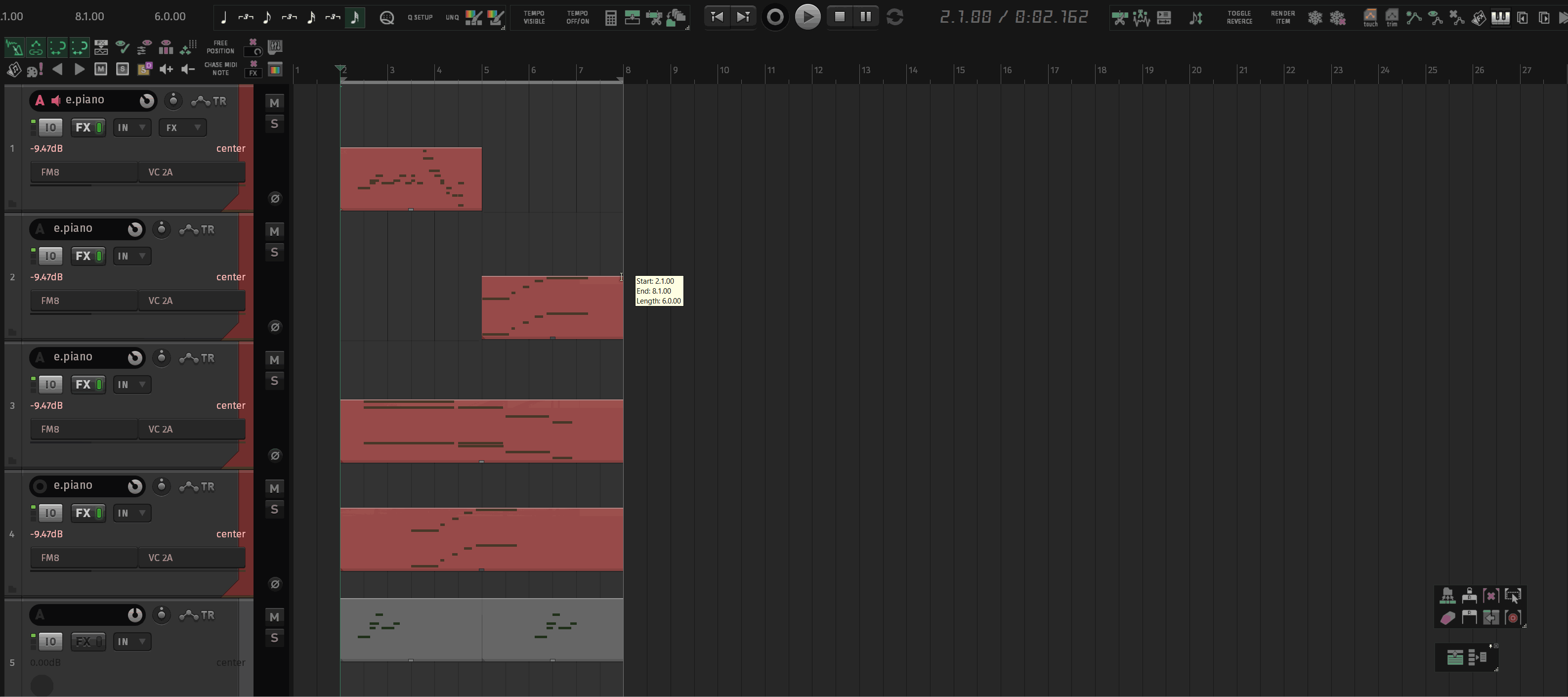
Task: Click the TEMPO VISIBLE toolbar item
Action: click(x=534, y=18)
